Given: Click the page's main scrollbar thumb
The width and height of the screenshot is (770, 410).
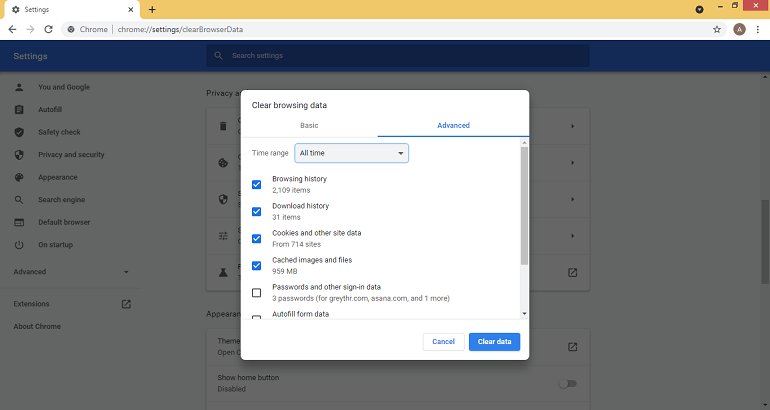Looking at the screenshot, I should tap(765, 242).
